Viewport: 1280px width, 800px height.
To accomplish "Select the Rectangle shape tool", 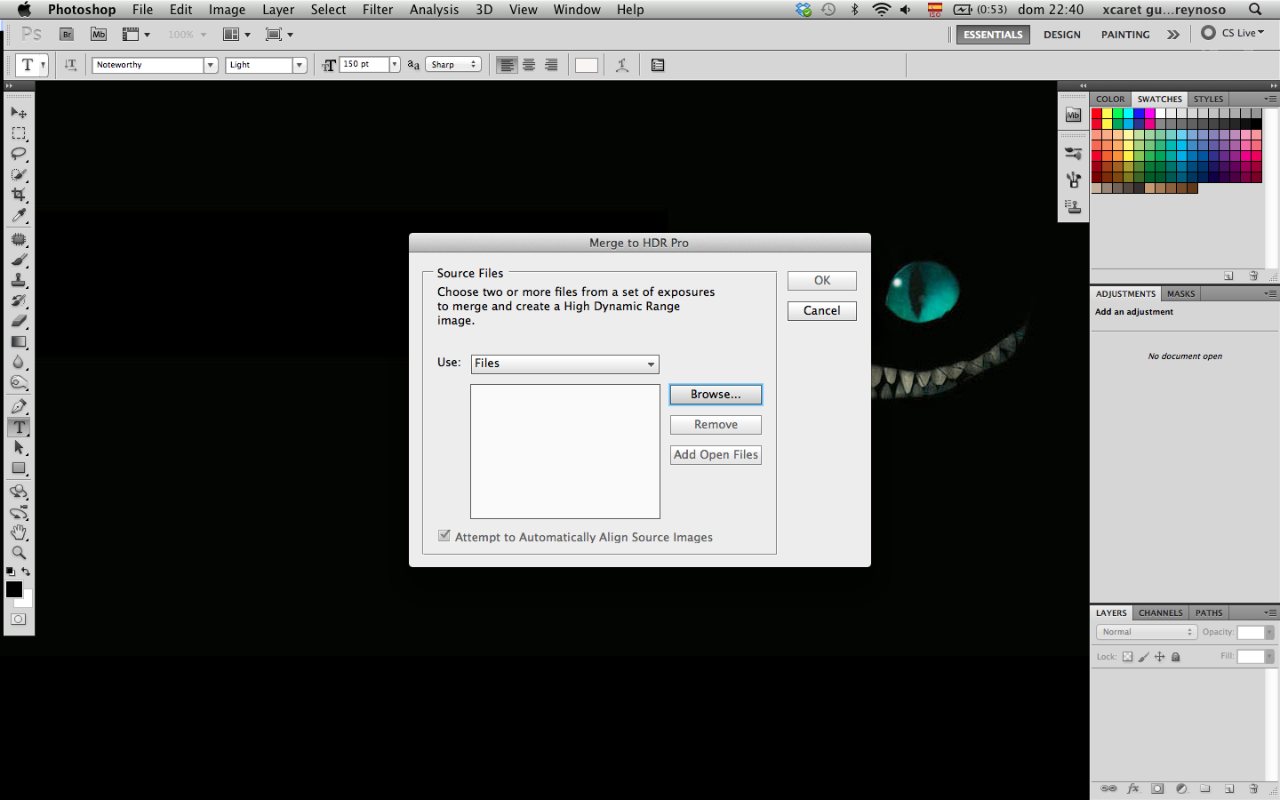I will tap(19, 468).
